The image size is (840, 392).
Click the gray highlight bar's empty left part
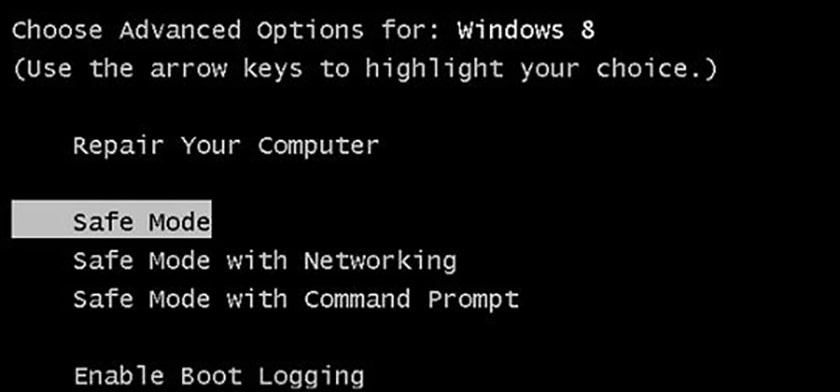point(42,220)
